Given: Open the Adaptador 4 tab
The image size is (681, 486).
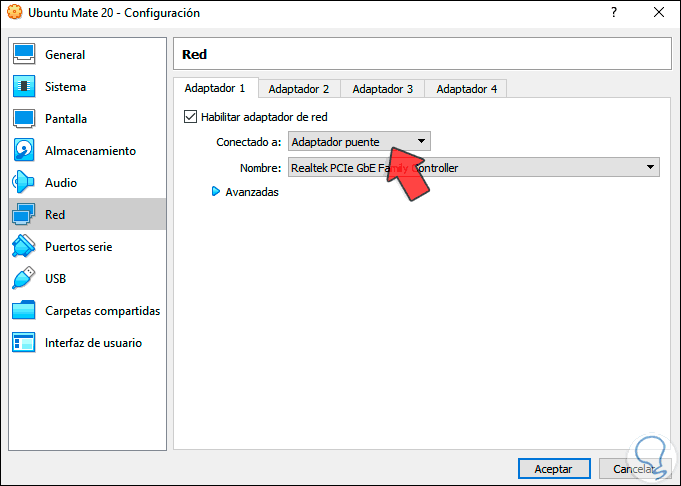Looking at the screenshot, I should [x=466, y=89].
